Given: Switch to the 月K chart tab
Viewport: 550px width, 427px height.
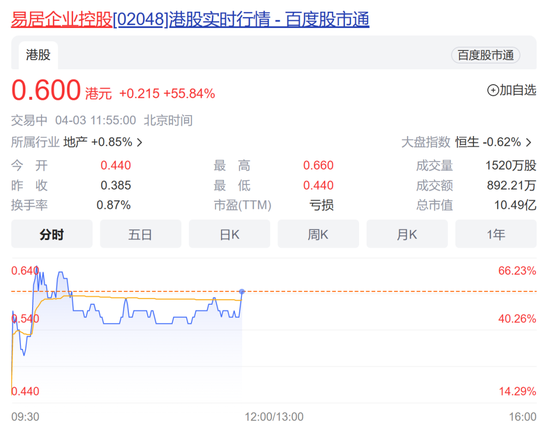Looking at the screenshot, I should 407,234.
